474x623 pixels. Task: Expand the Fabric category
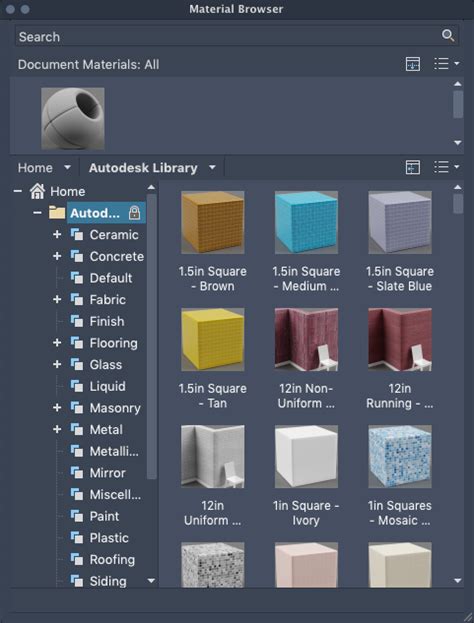[x=57, y=300]
